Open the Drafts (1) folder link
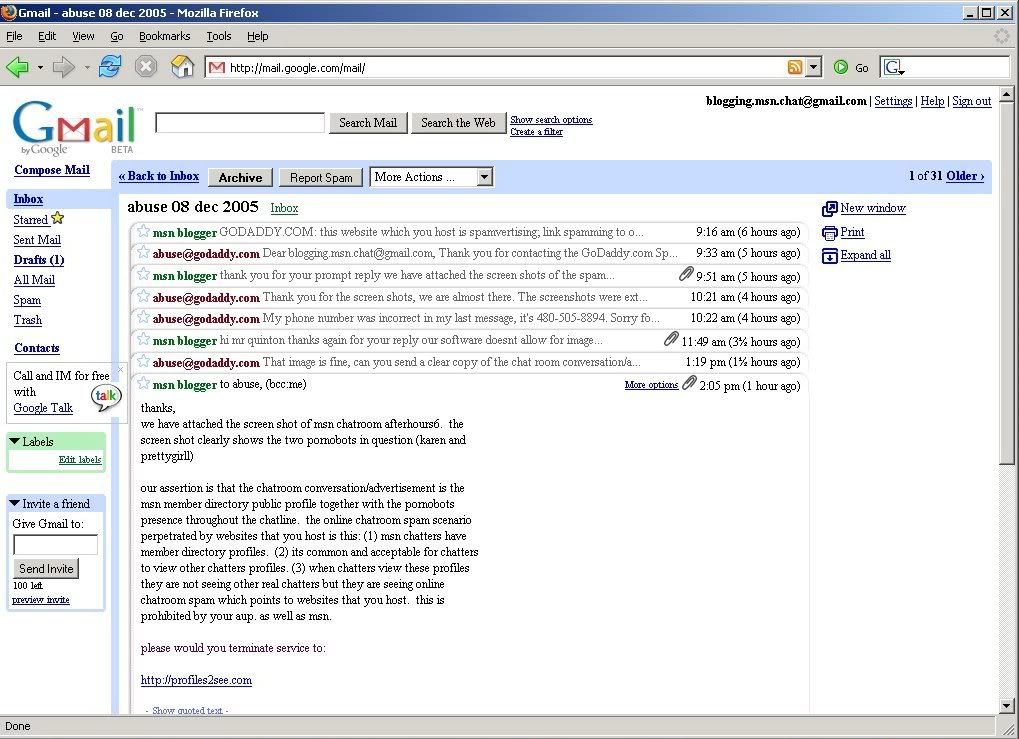1019x739 pixels. tap(39, 260)
